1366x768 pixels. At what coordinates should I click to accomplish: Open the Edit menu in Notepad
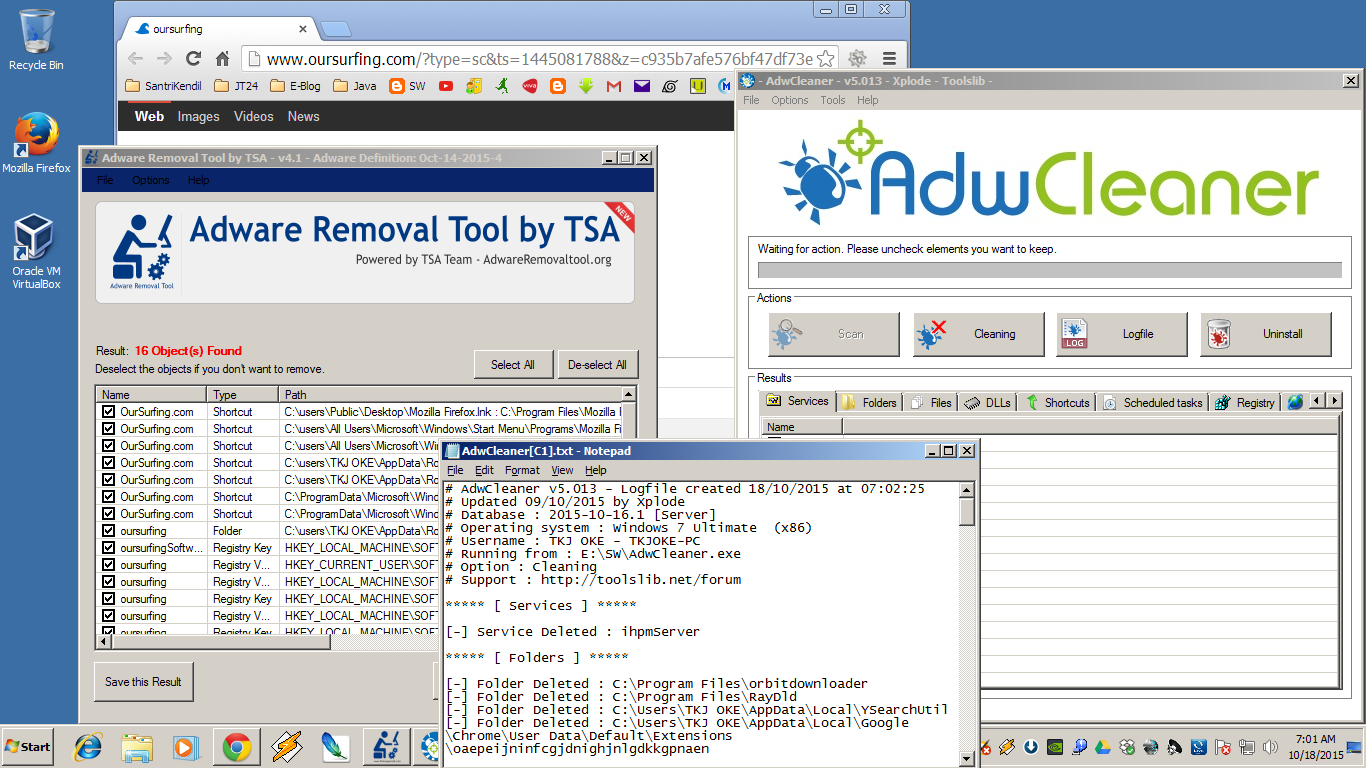coord(484,470)
